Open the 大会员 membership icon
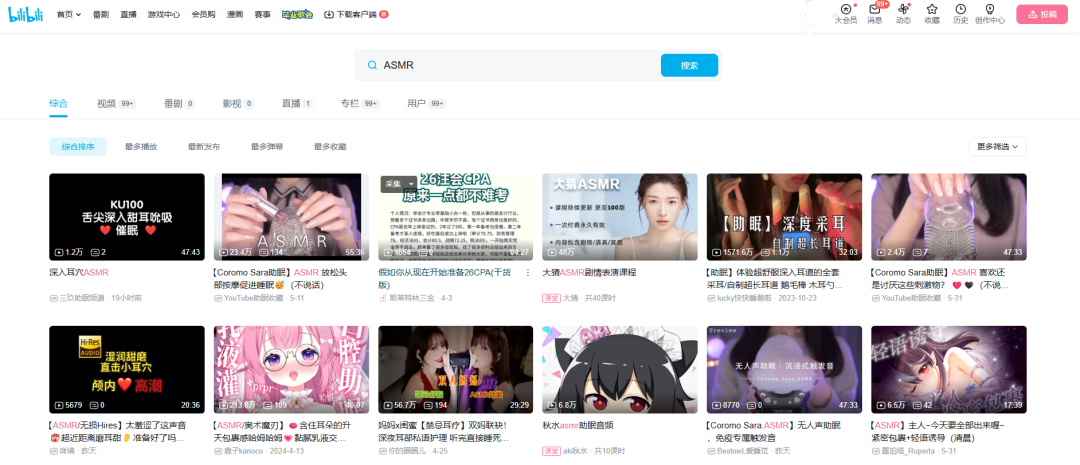The image size is (1080, 465). pos(845,10)
